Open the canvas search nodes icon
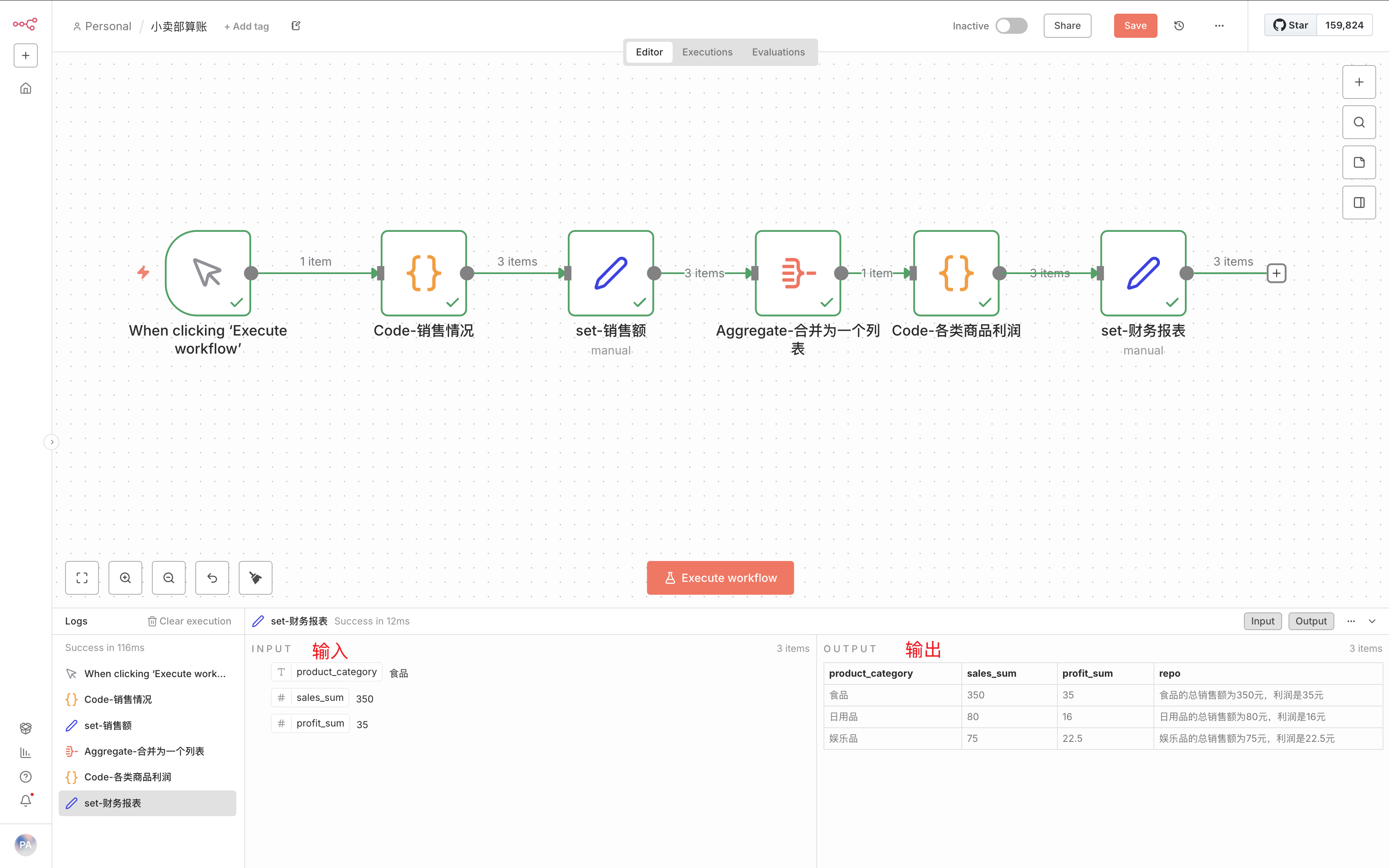Screen dimensions: 1389x868 [x=1358, y=122]
